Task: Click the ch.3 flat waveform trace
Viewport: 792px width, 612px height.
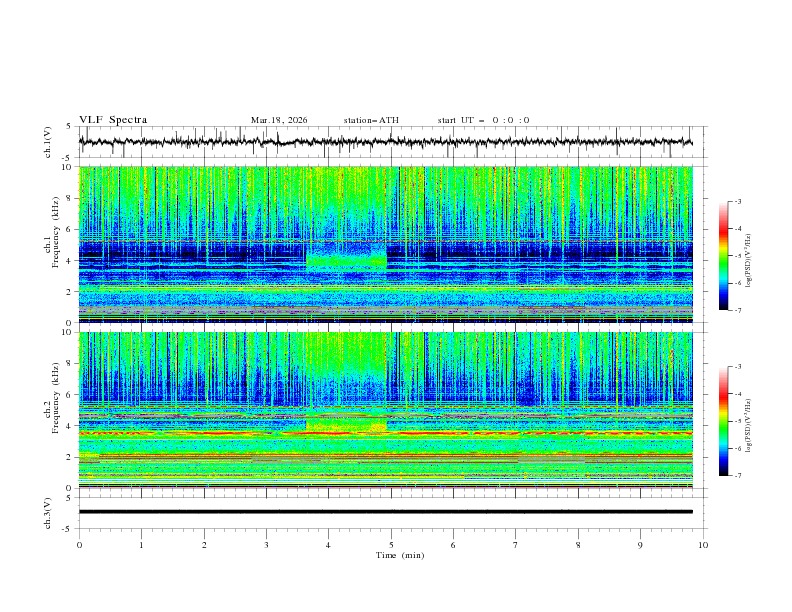Action: tap(385, 512)
